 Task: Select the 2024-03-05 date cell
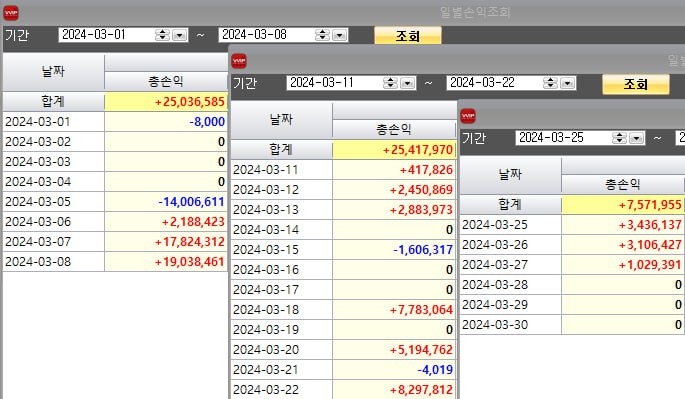[x=53, y=201]
